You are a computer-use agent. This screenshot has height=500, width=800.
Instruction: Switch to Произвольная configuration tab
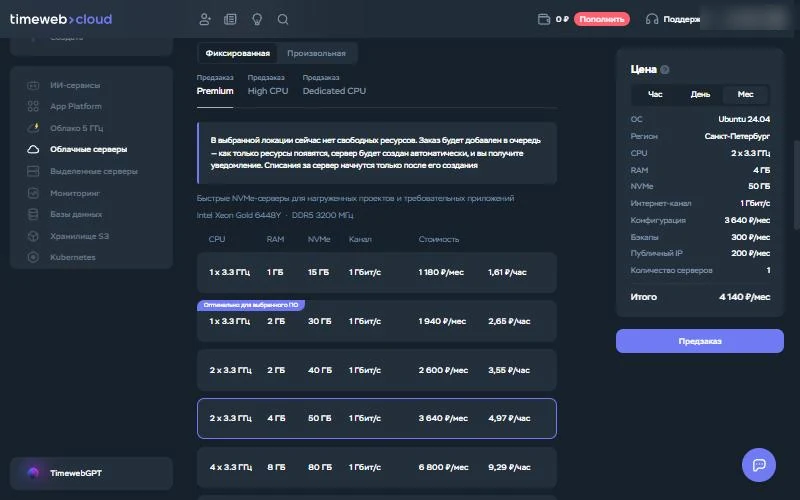pyautogui.click(x=316, y=53)
